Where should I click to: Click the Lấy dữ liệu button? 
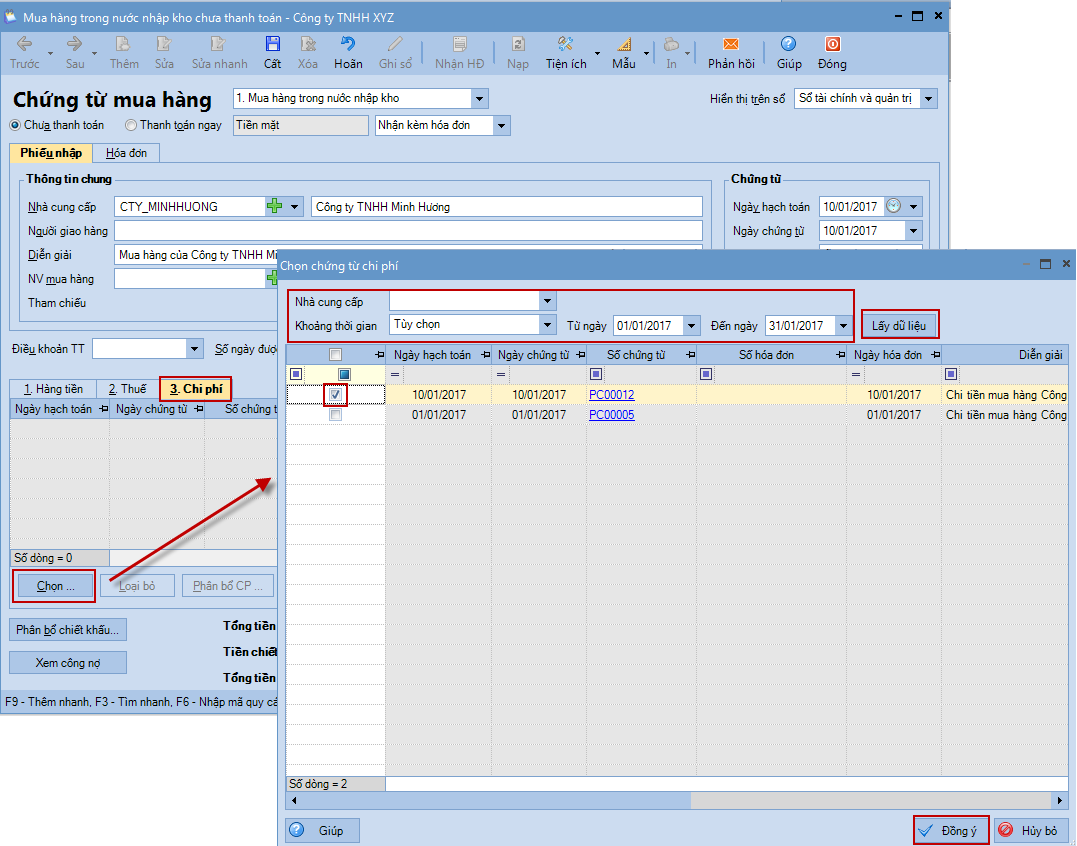click(900, 326)
